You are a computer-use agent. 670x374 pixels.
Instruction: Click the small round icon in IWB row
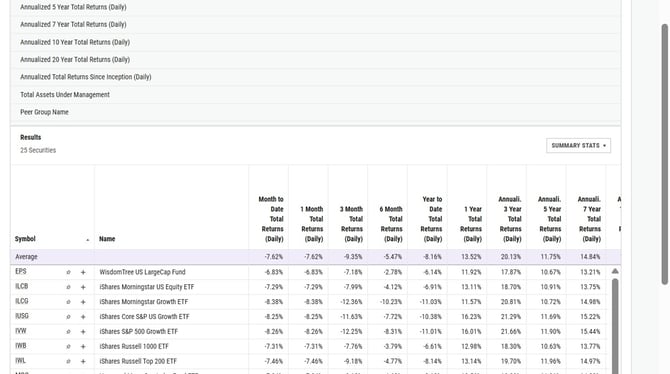pyautogui.click(x=68, y=347)
